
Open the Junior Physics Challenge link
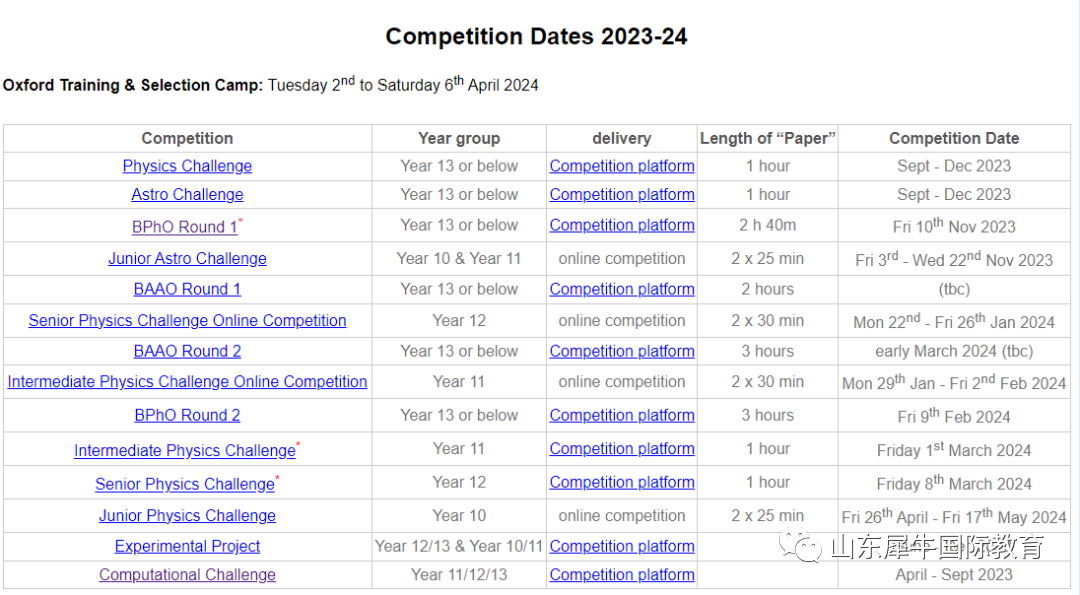(187, 515)
